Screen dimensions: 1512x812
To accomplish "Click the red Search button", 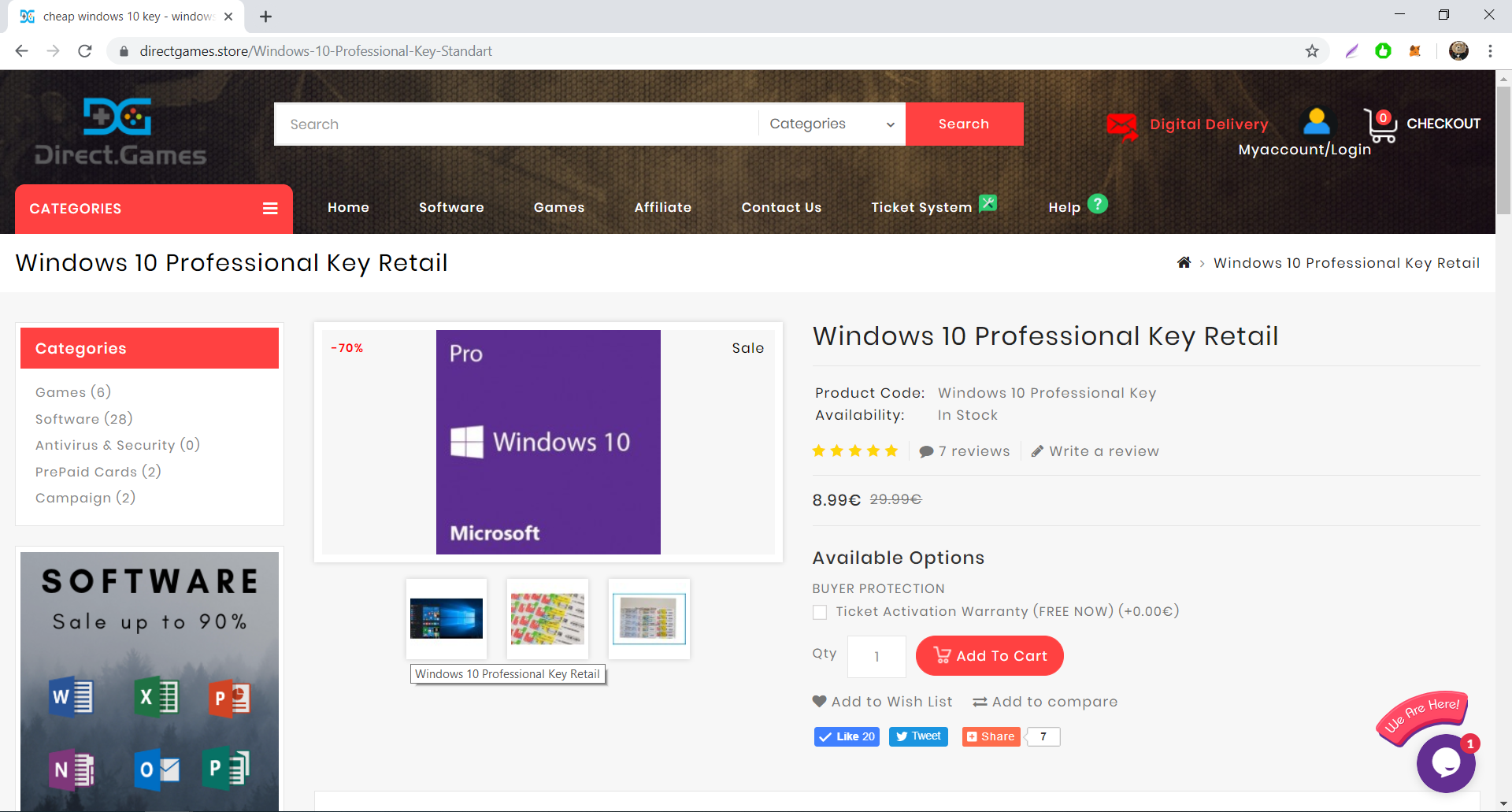I will click(964, 124).
